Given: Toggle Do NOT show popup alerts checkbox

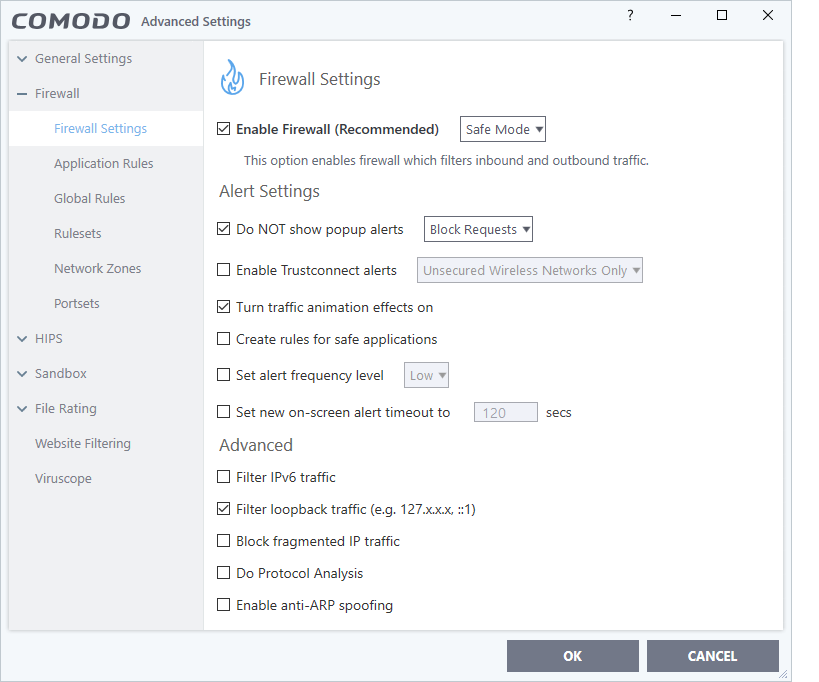Looking at the screenshot, I should pyautogui.click(x=224, y=229).
